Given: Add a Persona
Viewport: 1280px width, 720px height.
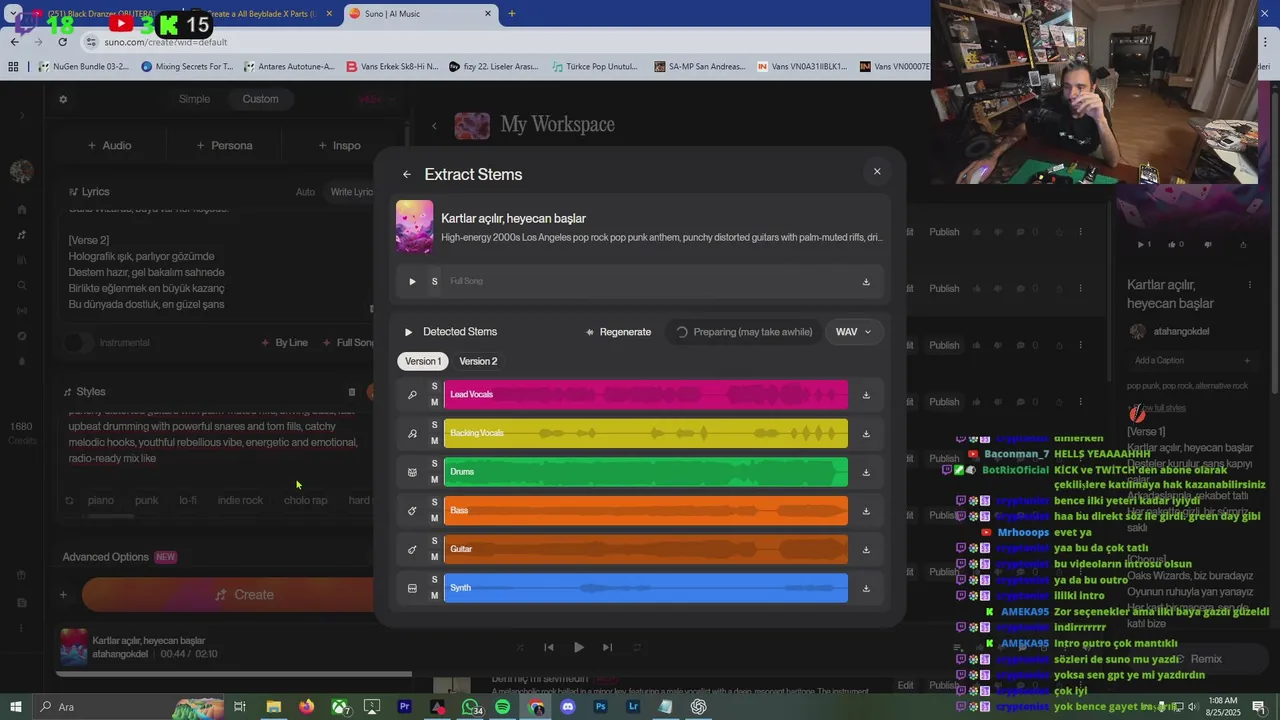Looking at the screenshot, I should click(224, 145).
